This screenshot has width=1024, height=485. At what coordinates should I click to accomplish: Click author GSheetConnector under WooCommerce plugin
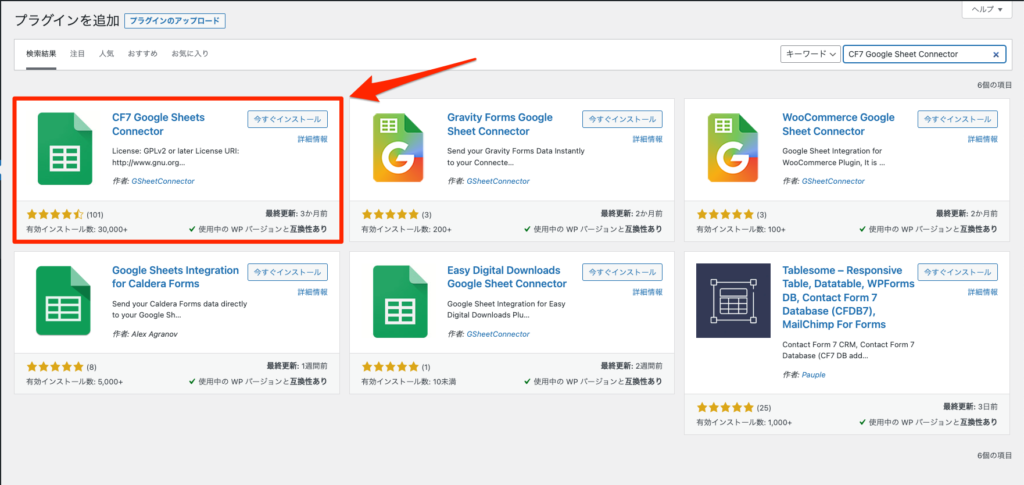pos(833,181)
